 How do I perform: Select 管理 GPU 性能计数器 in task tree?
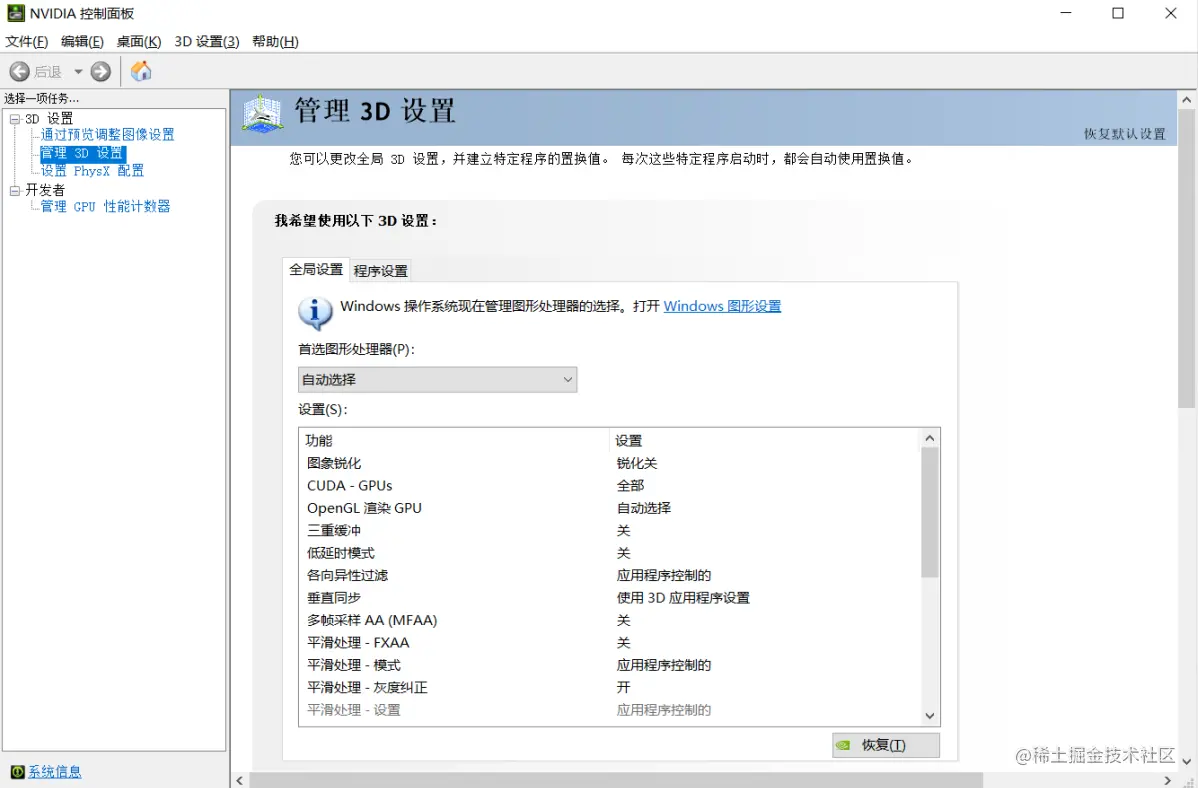(105, 206)
